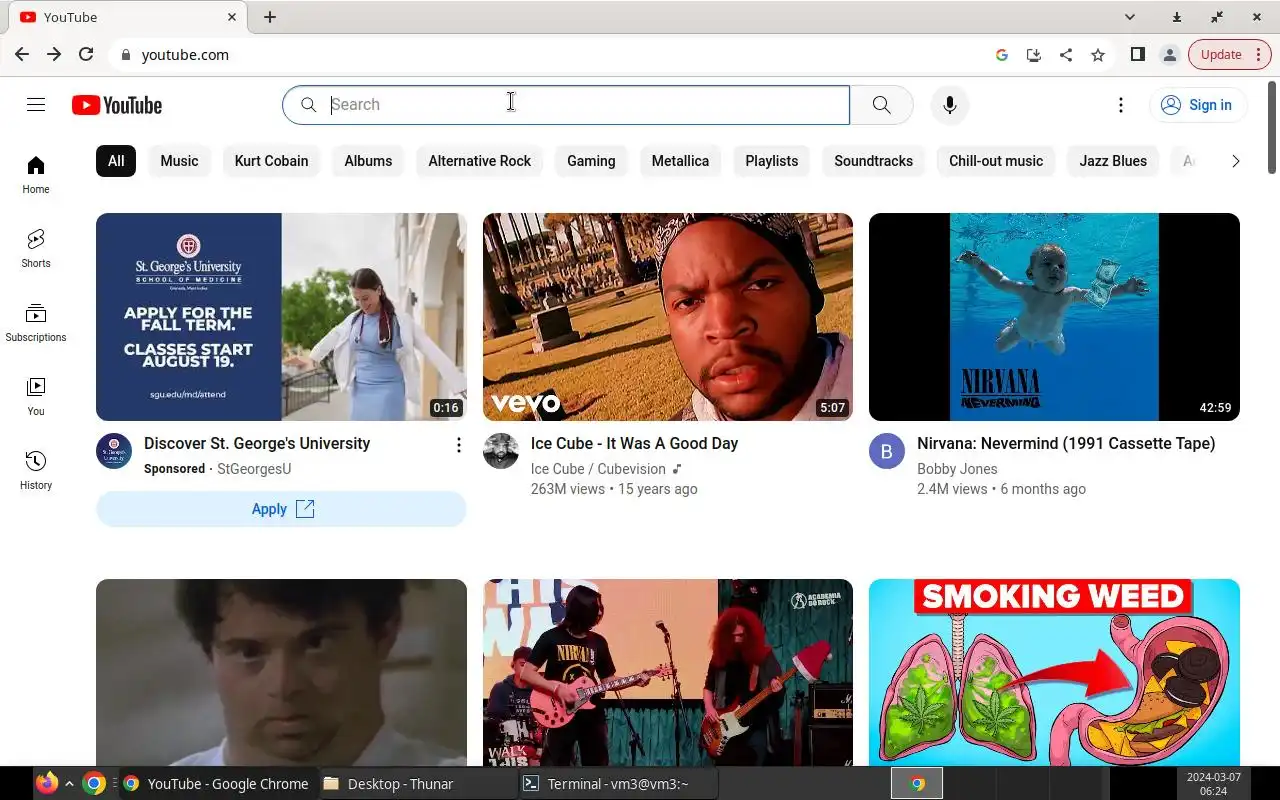The image size is (1280, 800).
Task: Click the install app icon in address bar
Action: pos(1034,55)
